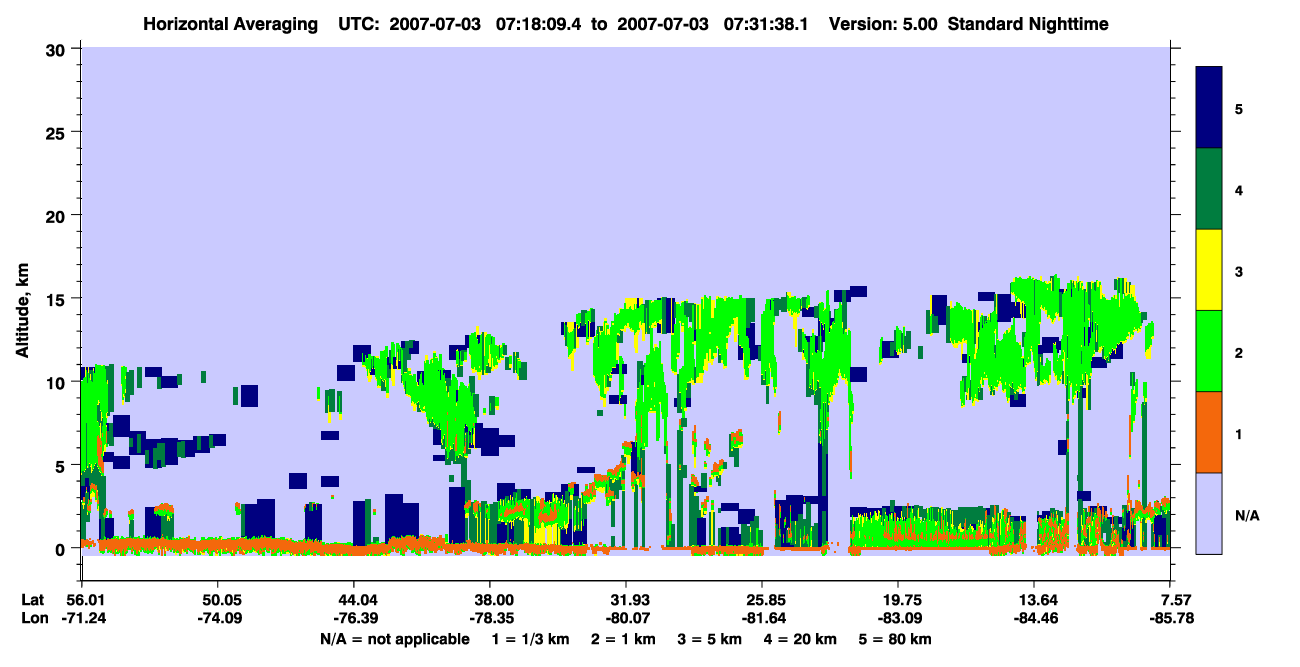
Task: Click longitude value -84.46
Action: [1034, 617]
